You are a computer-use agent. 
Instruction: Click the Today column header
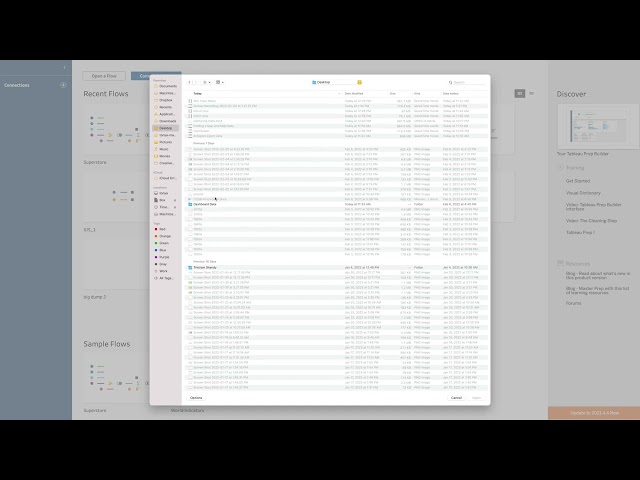tap(198, 93)
